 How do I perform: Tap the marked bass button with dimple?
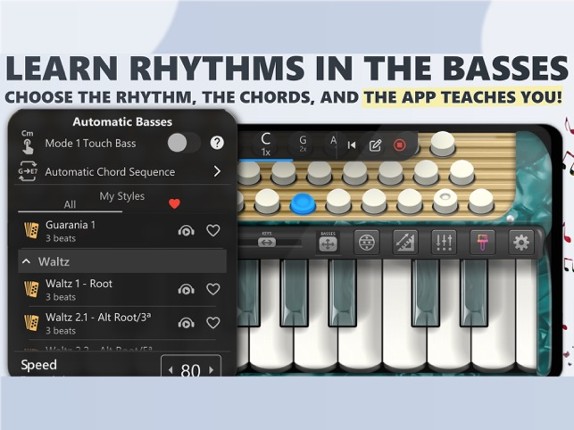445,200
